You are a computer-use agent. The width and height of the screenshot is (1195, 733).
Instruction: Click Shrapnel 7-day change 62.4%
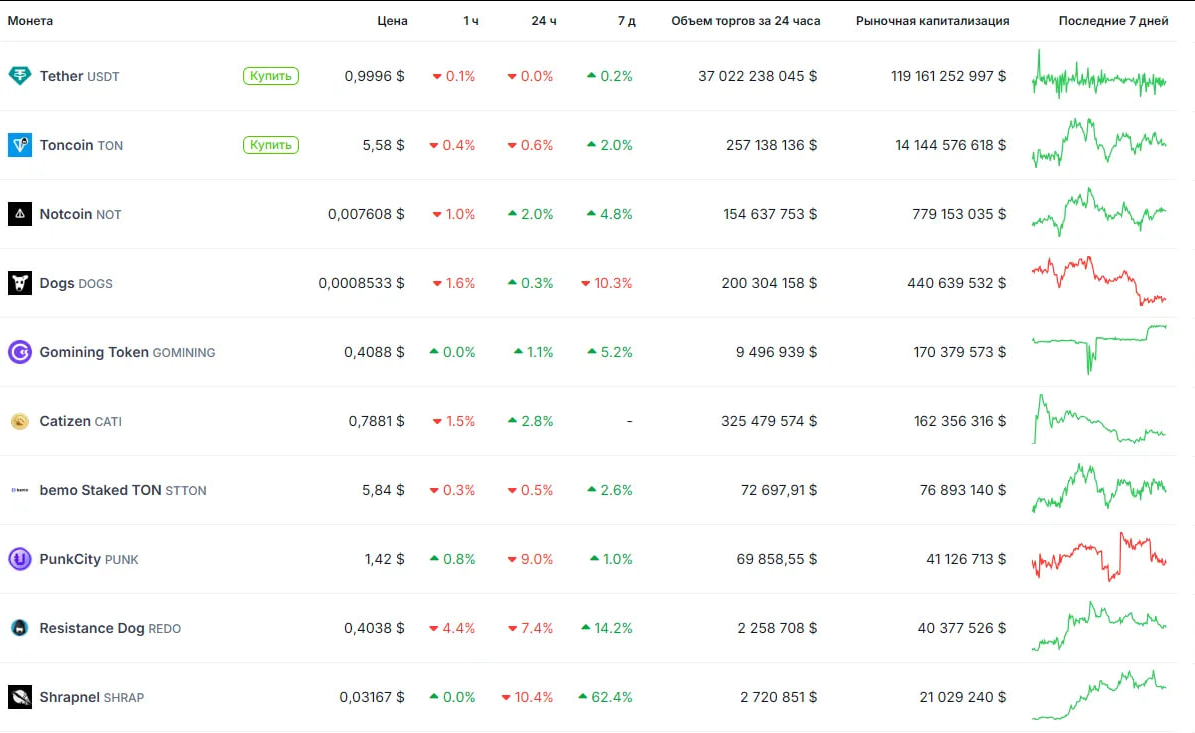605,696
